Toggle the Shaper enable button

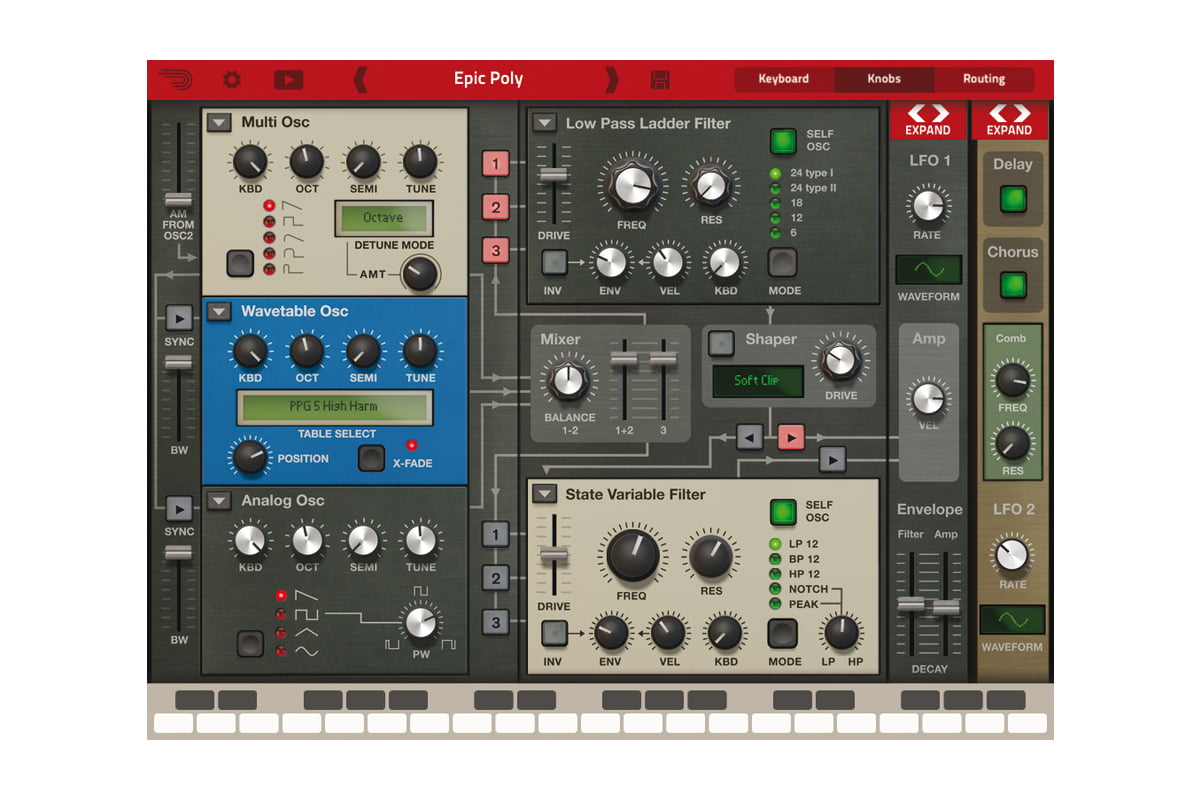pyautogui.click(x=721, y=343)
